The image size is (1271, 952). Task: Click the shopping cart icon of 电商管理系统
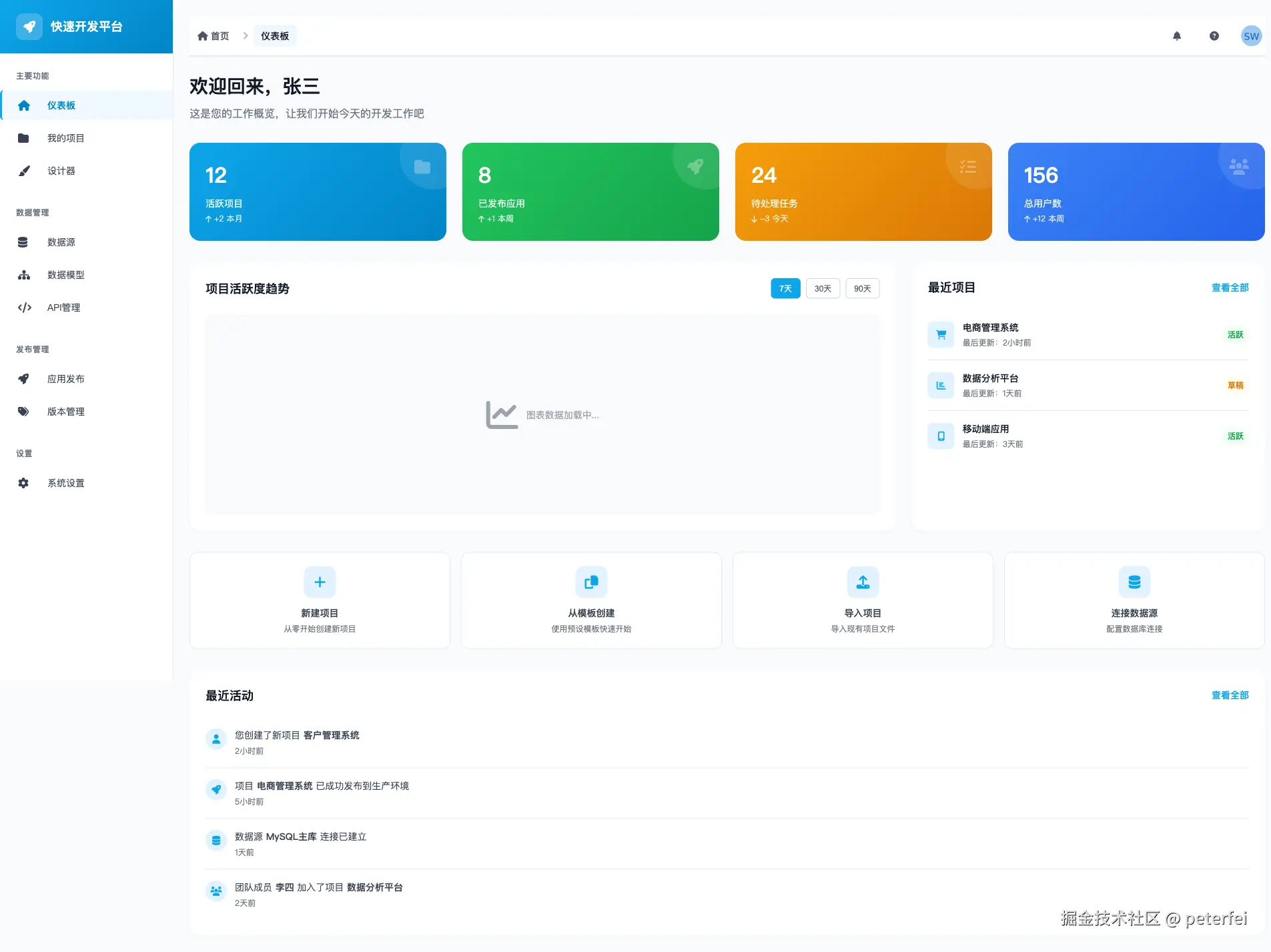(941, 335)
